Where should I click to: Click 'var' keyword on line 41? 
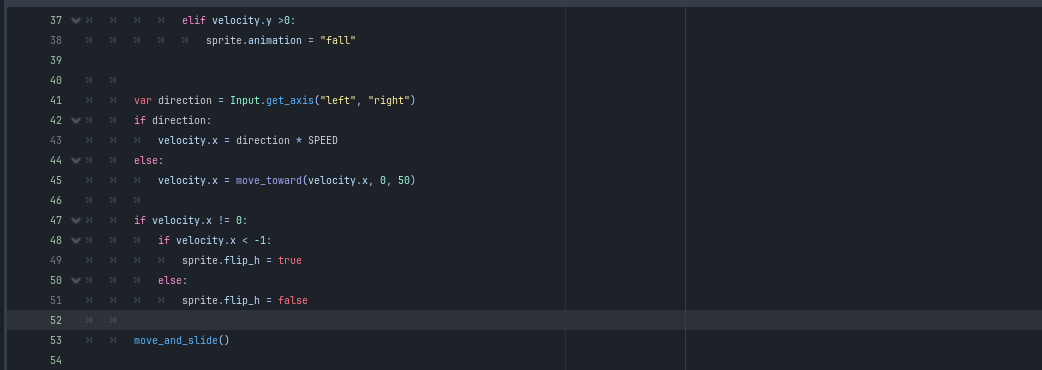point(143,100)
